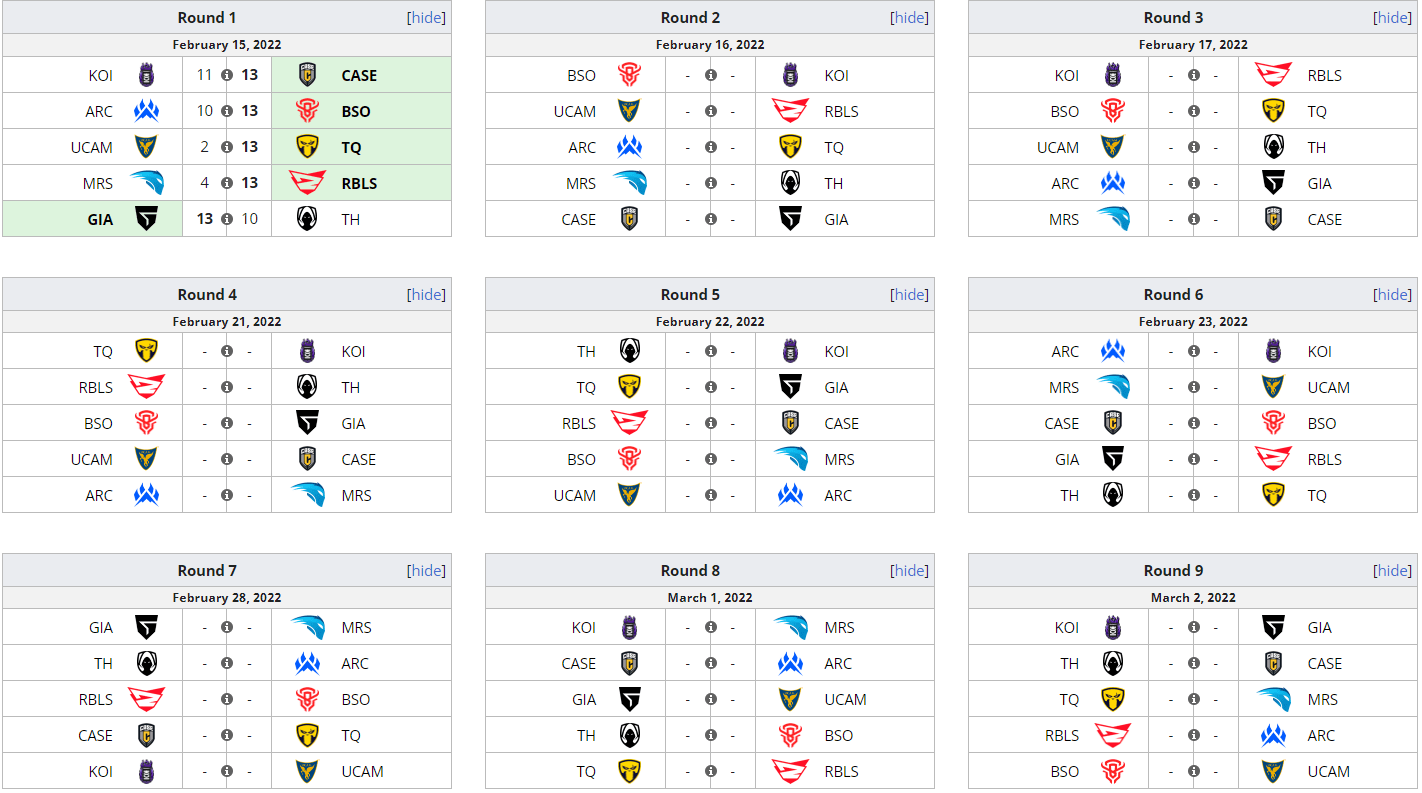Click the KOI team logo in Round 1
Viewport: 1422px width, 793px height.
[147, 75]
